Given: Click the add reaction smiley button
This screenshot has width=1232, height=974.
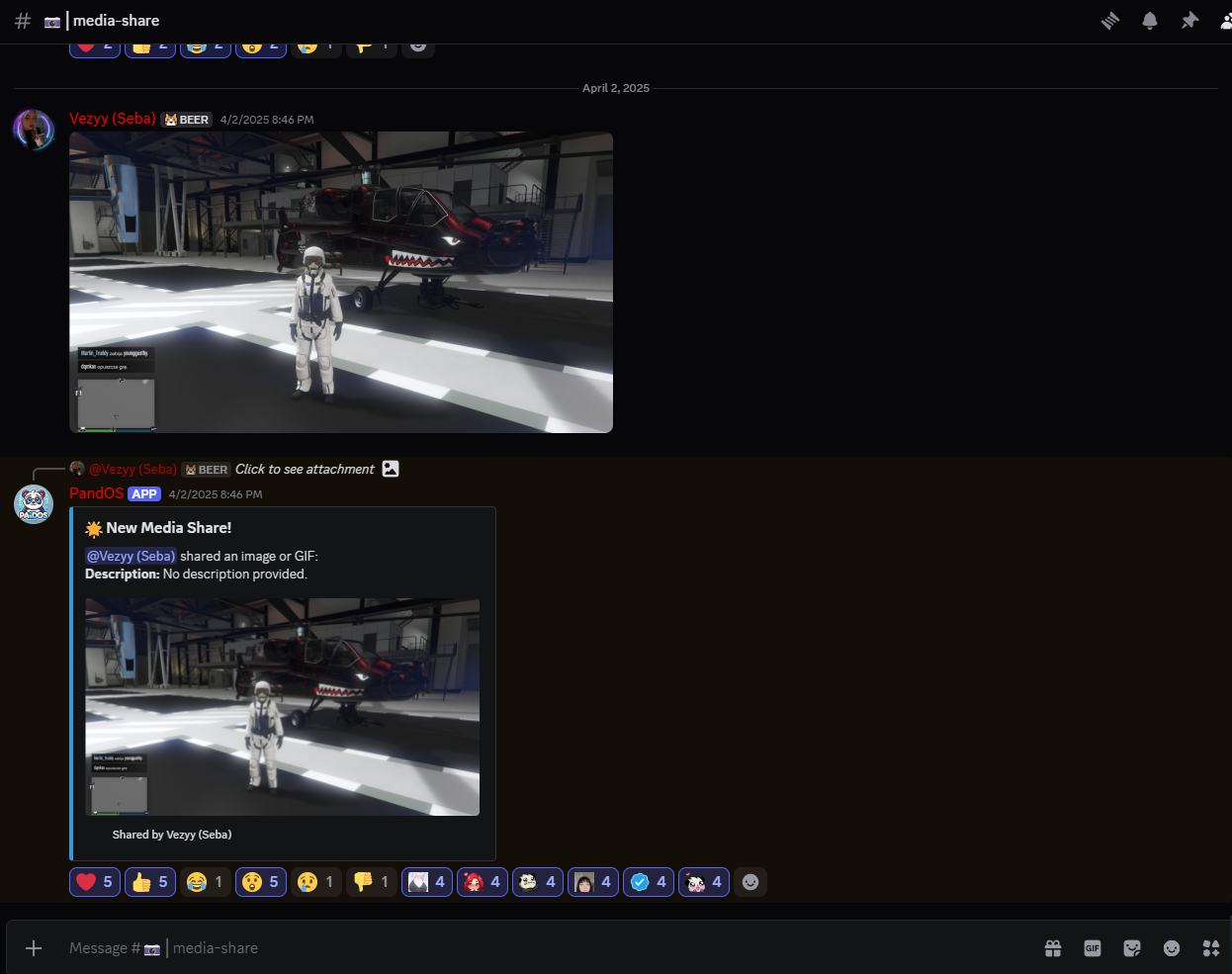Looking at the screenshot, I should (750, 882).
